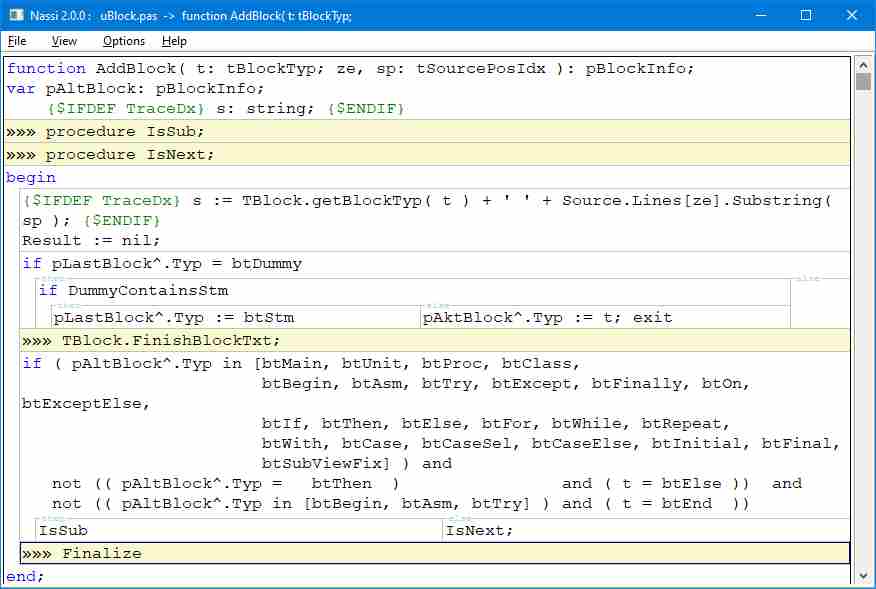Expand the collapsed 'Finalize' block

click(435, 553)
